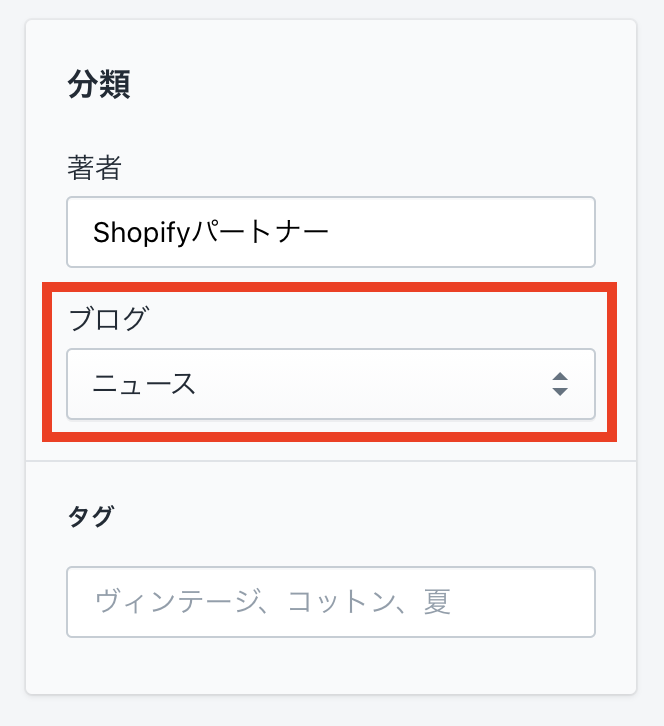The height and width of the screenshot is (726, 664).
Task: Click the タグ section heading
Action: 90,517
